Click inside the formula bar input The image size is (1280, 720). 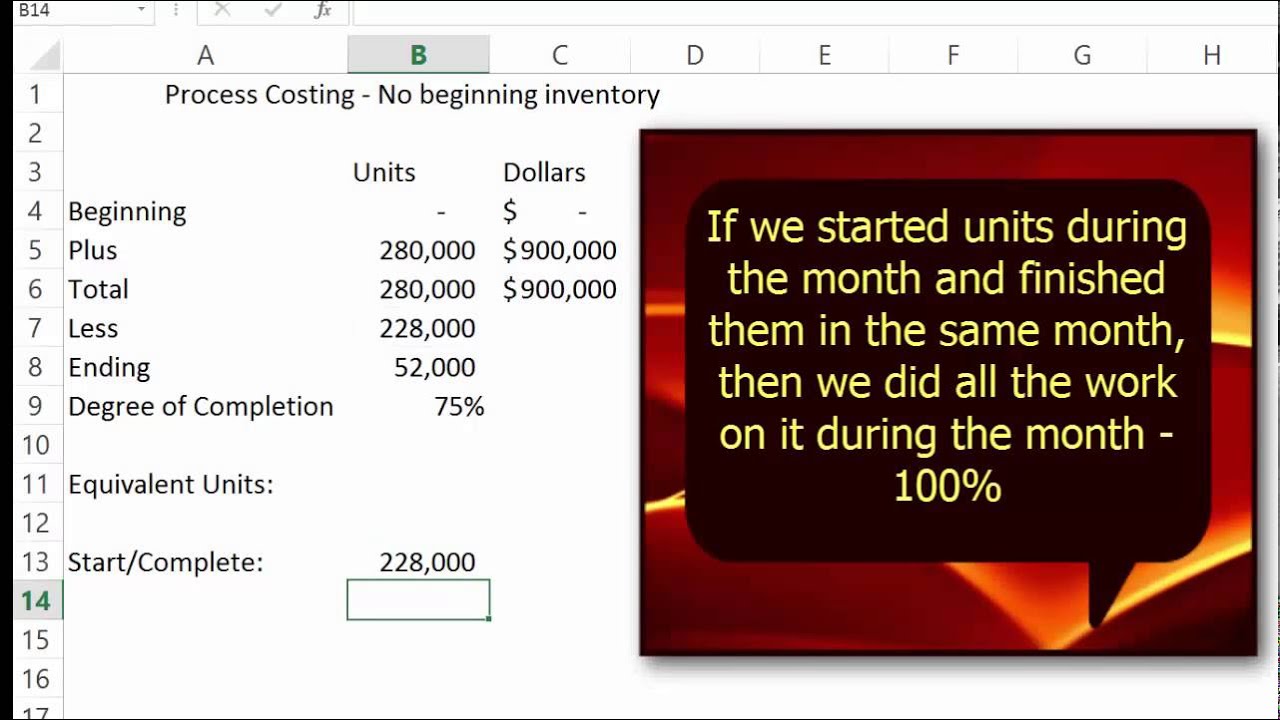pyautogui.click(x=815, y=10)
